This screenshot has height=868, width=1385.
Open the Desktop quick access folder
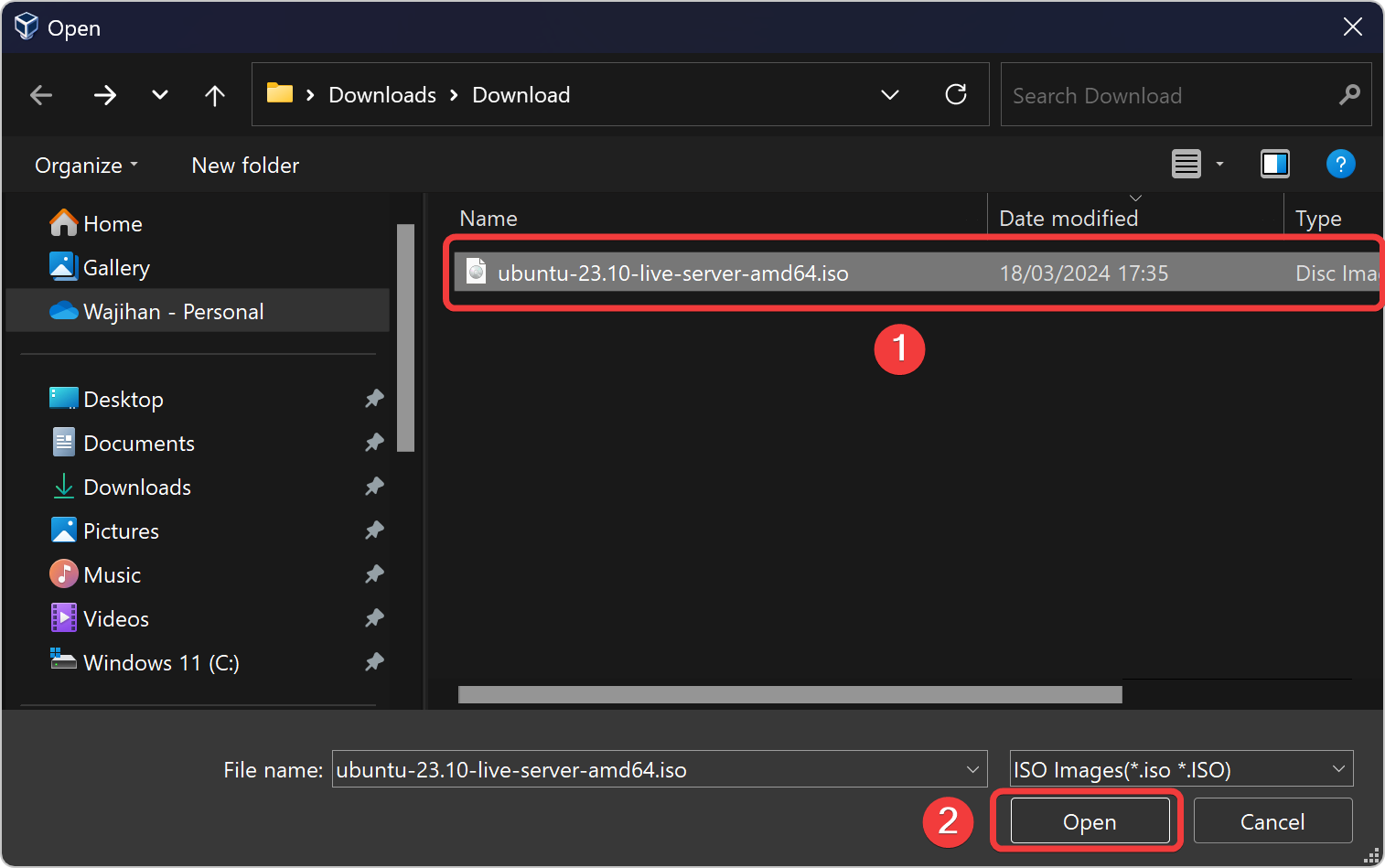[x=198, y=400]
